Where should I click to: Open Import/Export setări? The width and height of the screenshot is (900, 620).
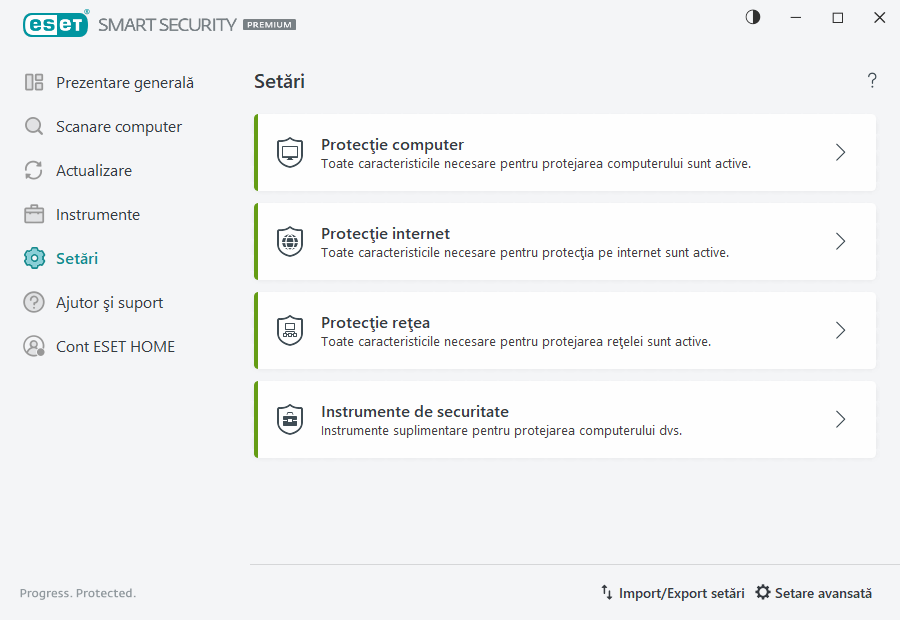pyautogui.click(x=672, y=592)
